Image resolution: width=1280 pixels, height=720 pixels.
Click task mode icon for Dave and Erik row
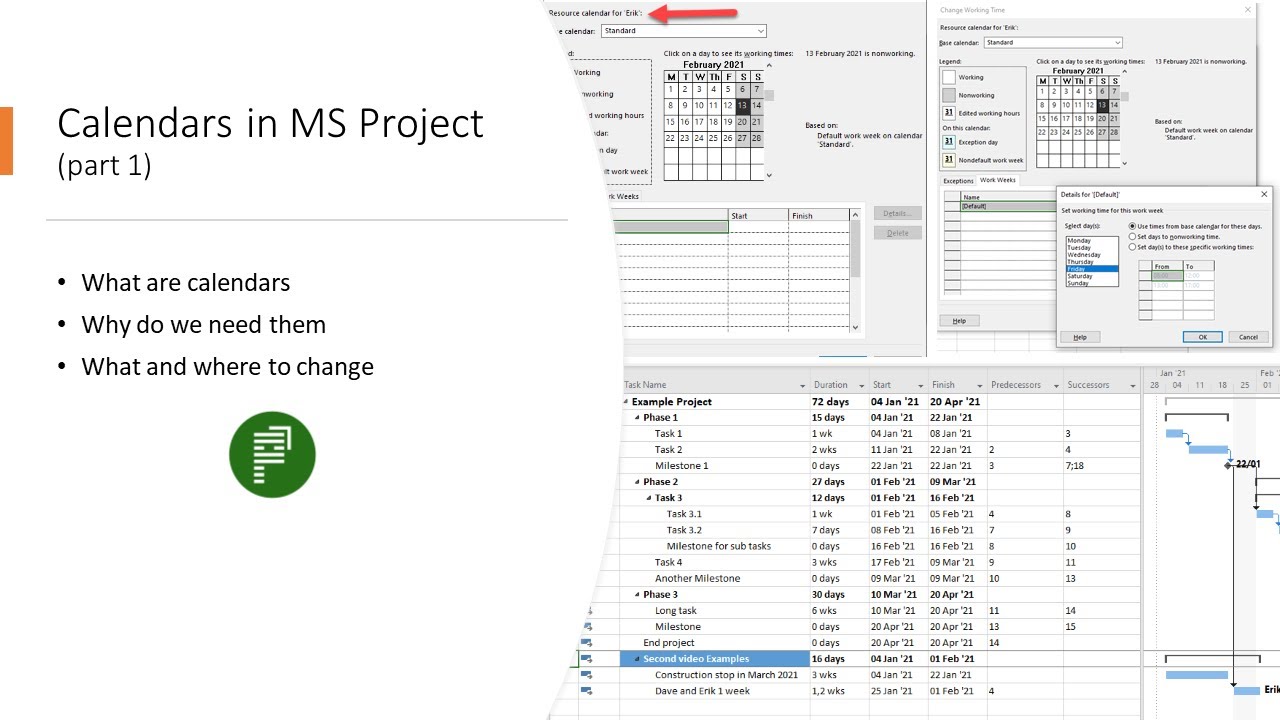587,690
